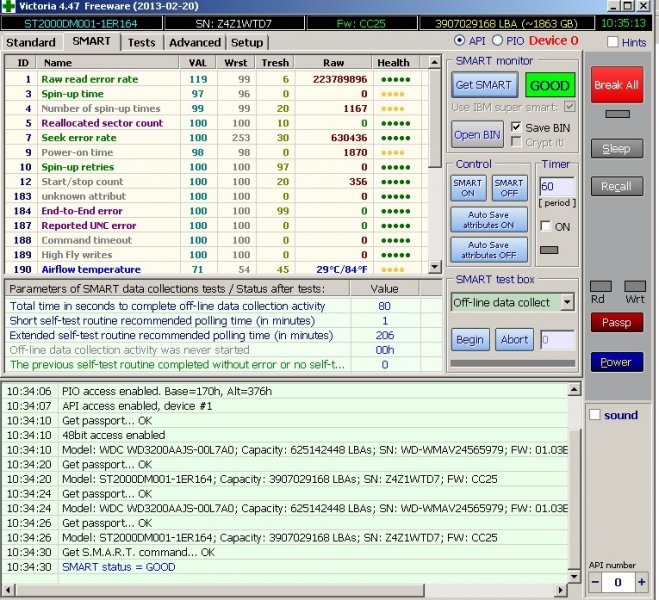
Task: Increase API number with plus button
Action: [x=641, y=582]
